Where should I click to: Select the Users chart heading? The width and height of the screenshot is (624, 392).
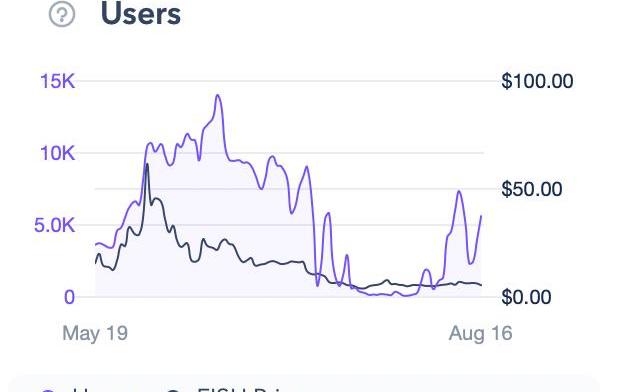click(141, 14)
